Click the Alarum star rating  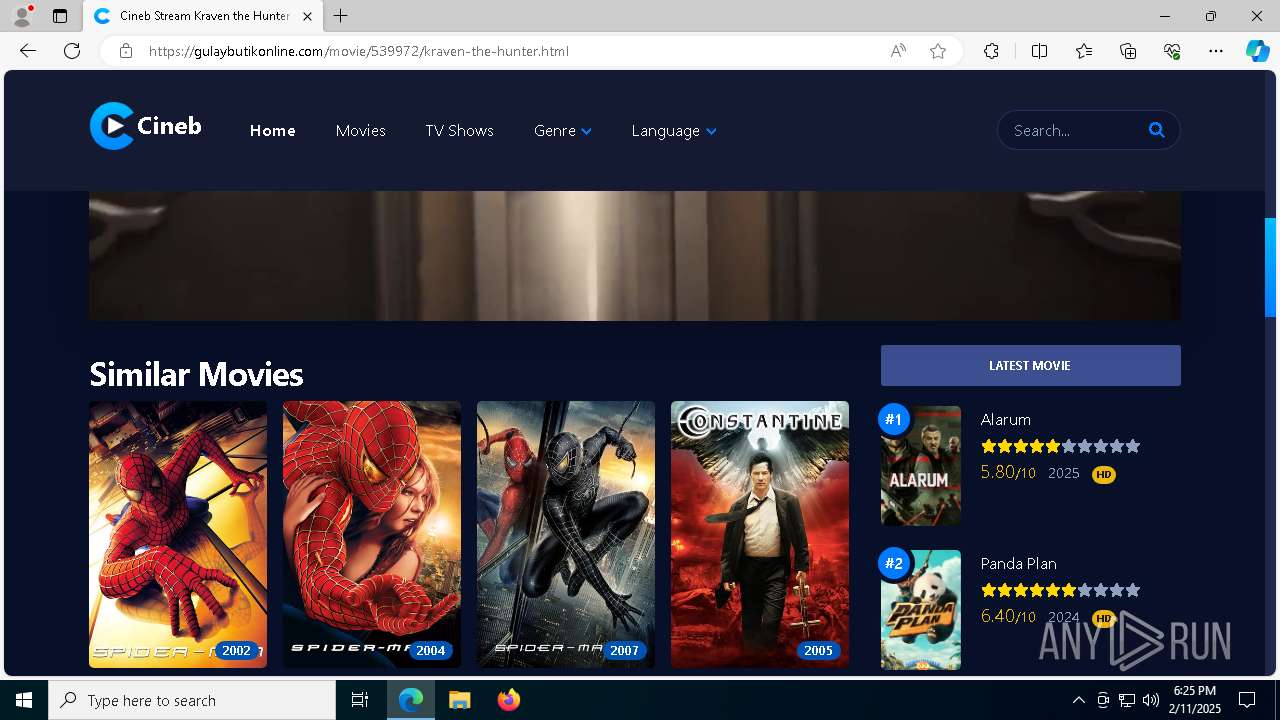point(1061,446)
